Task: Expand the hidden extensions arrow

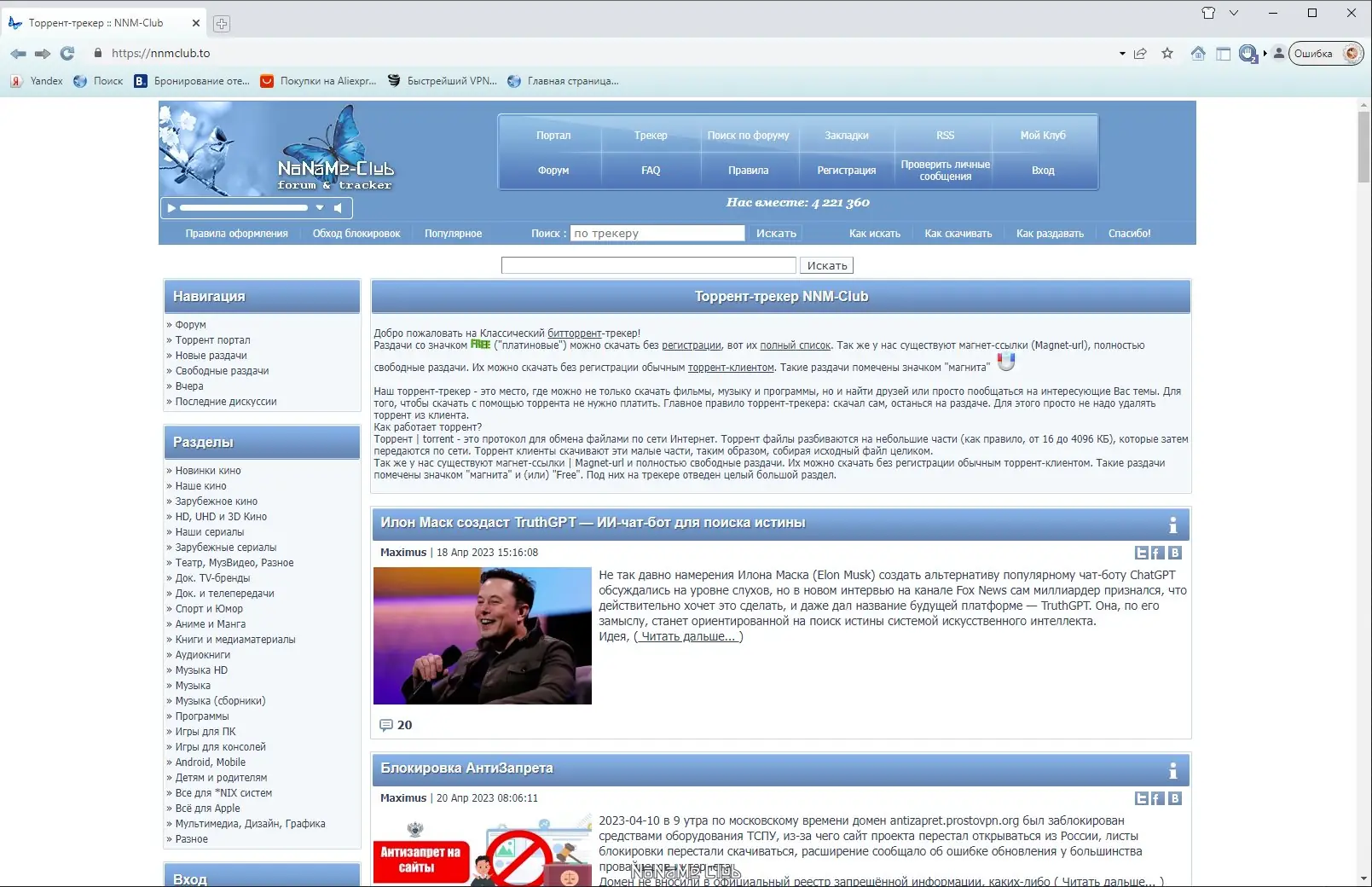Action: [x=1265, y=53]
